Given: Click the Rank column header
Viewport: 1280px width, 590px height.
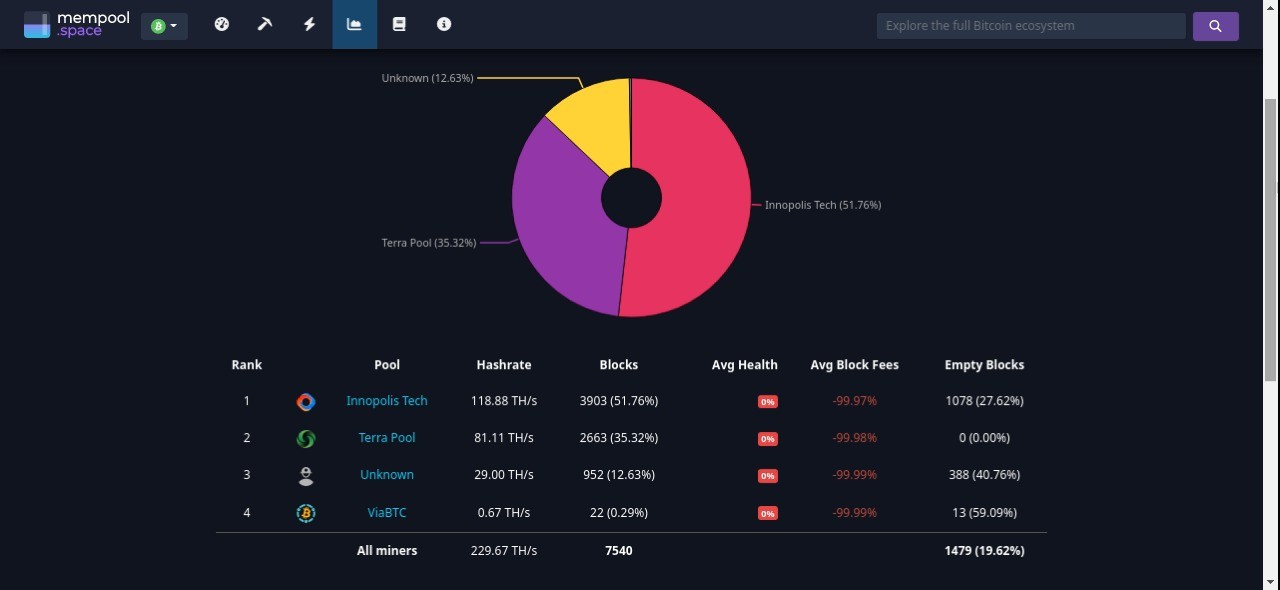Looking at the screenshot, I should [247, 365].
